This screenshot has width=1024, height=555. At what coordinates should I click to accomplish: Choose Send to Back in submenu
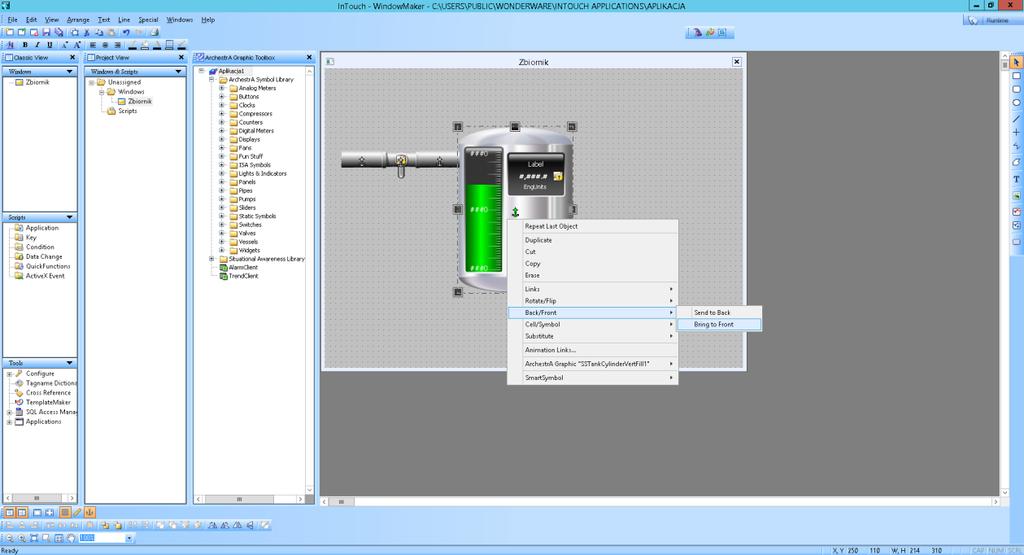tap(718, 313)
